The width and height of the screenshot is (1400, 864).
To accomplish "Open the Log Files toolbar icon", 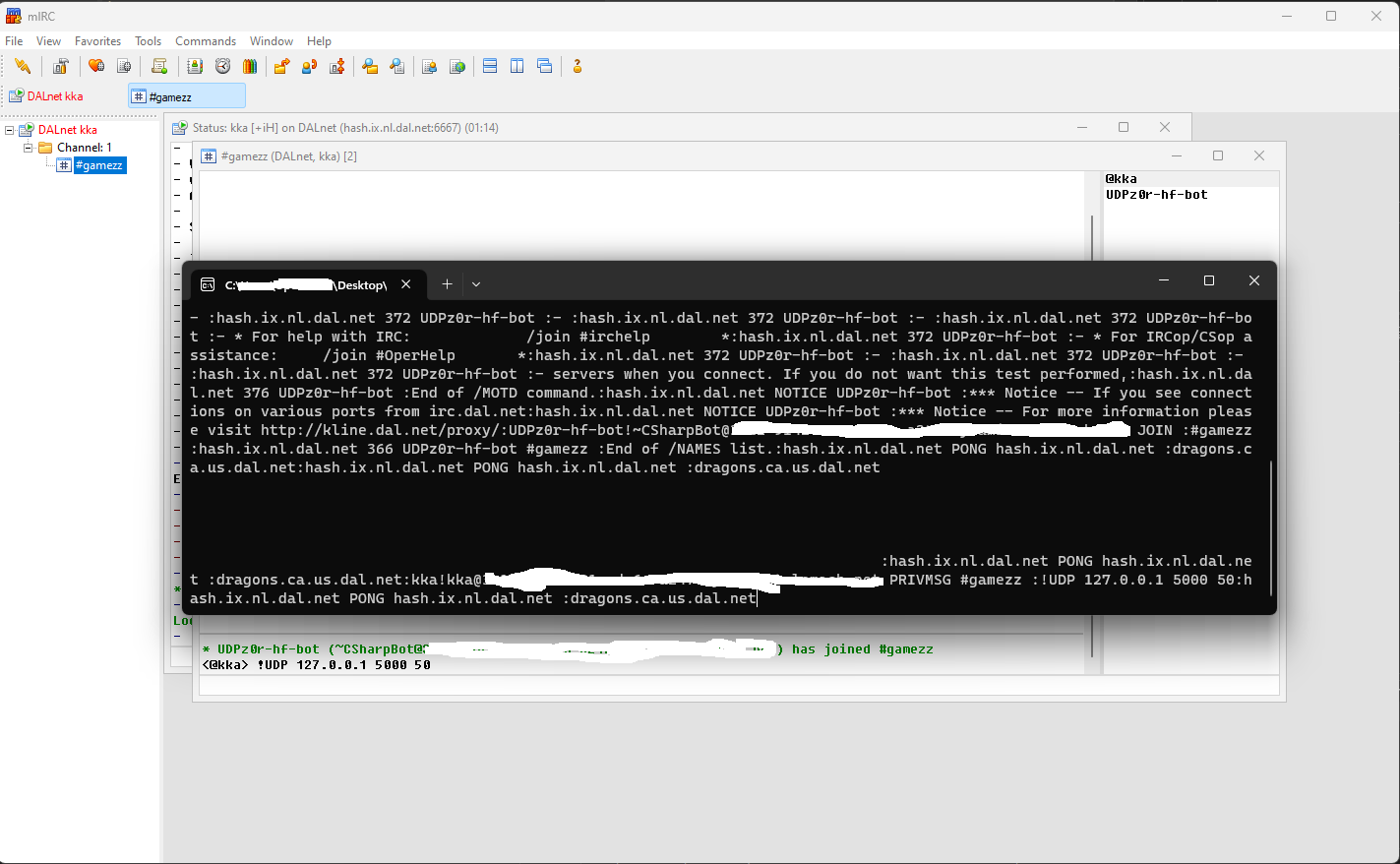I will [x=397, y=66].
